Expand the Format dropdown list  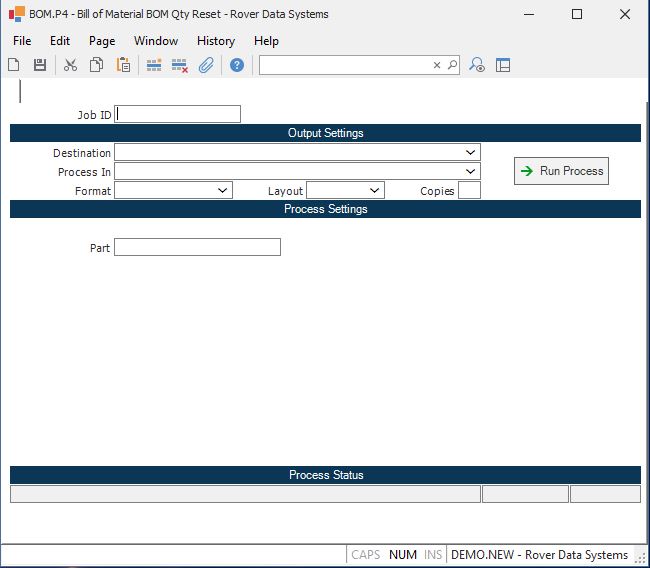(x=222, y=190)
